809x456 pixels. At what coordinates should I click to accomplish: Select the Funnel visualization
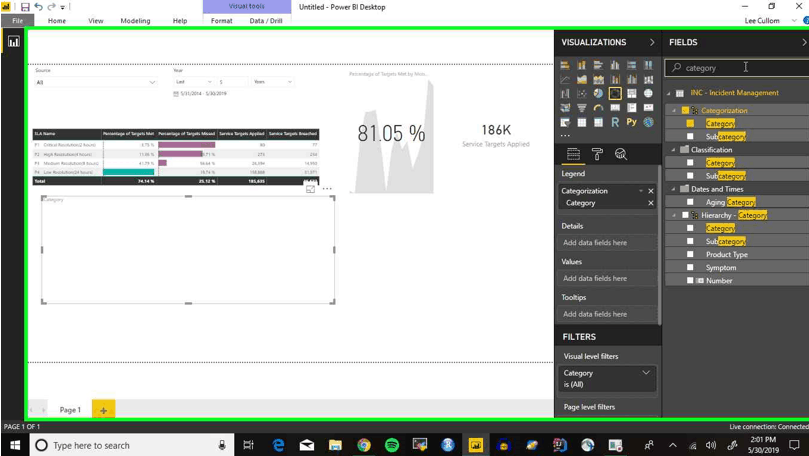coord(581,108)
